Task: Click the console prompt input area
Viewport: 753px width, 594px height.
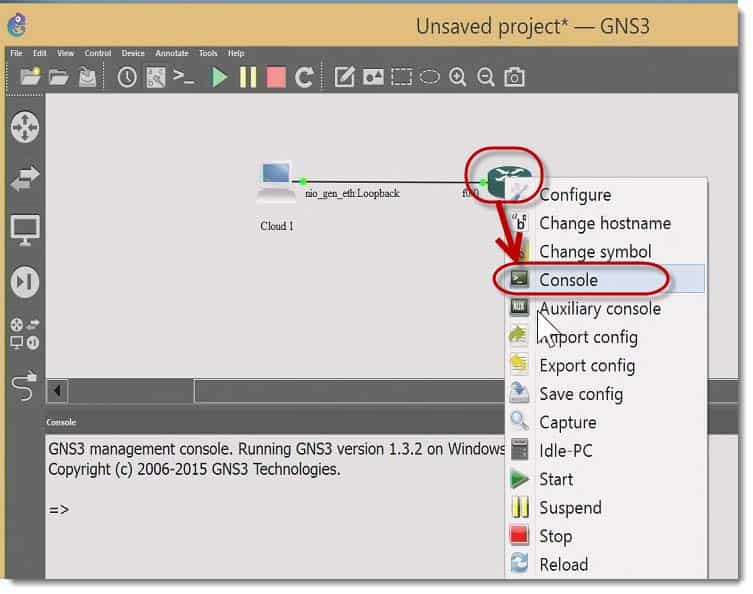Action: click(x=275, y=509)
